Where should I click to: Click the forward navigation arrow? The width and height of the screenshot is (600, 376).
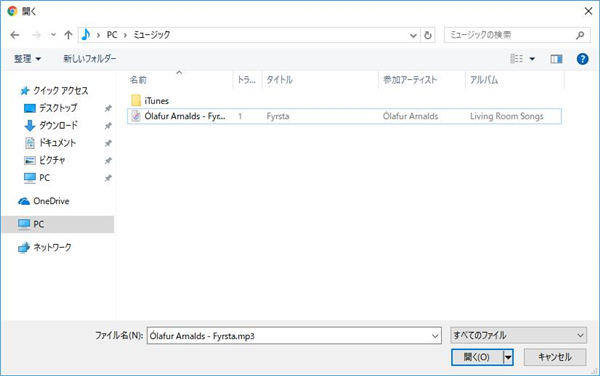(36, 35)
